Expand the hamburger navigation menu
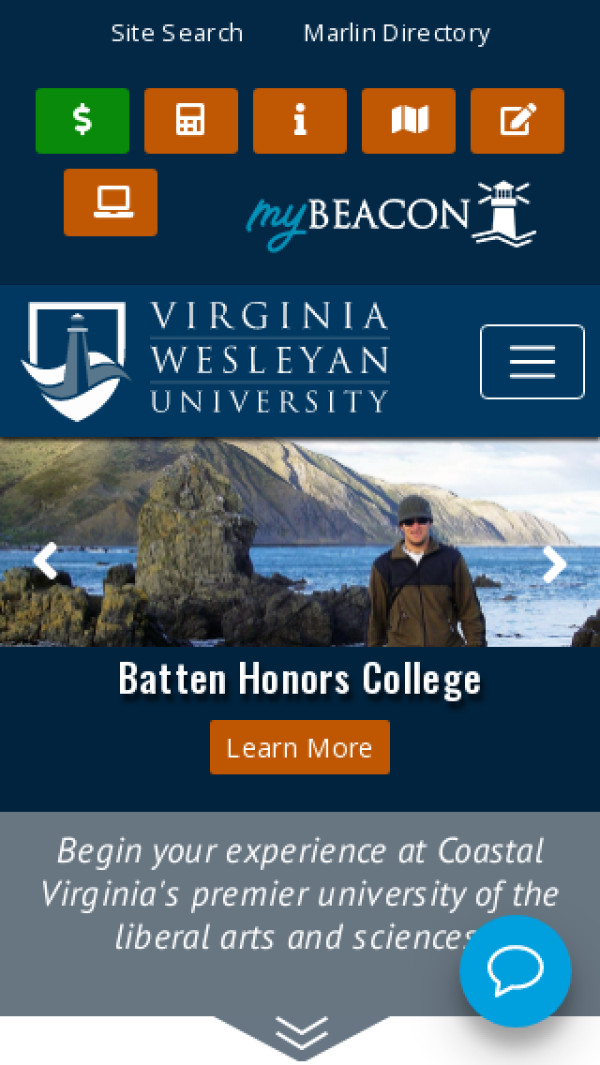 point(532,362)
